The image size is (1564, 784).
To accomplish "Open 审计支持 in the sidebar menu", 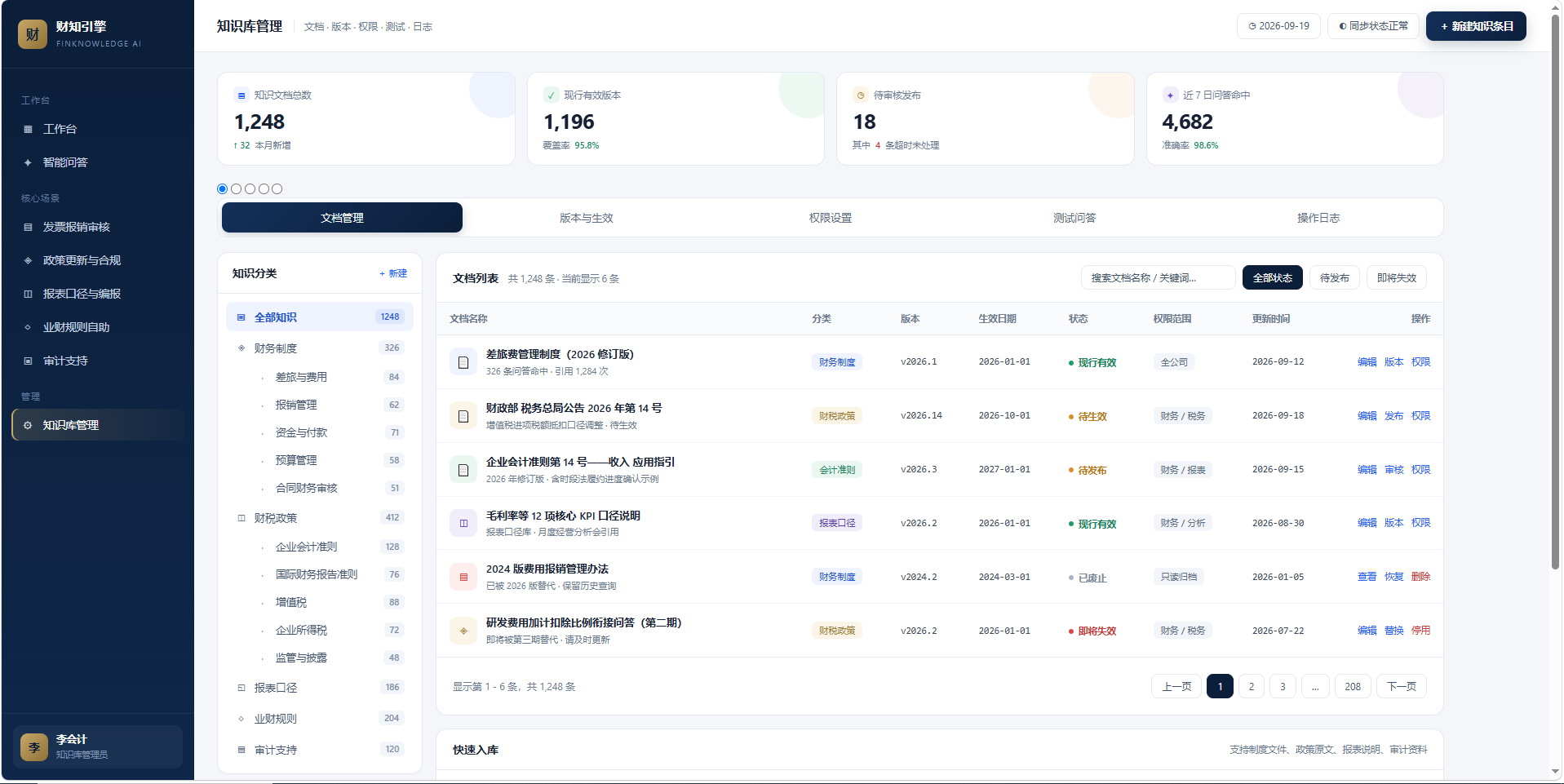I will click(98, 361).
